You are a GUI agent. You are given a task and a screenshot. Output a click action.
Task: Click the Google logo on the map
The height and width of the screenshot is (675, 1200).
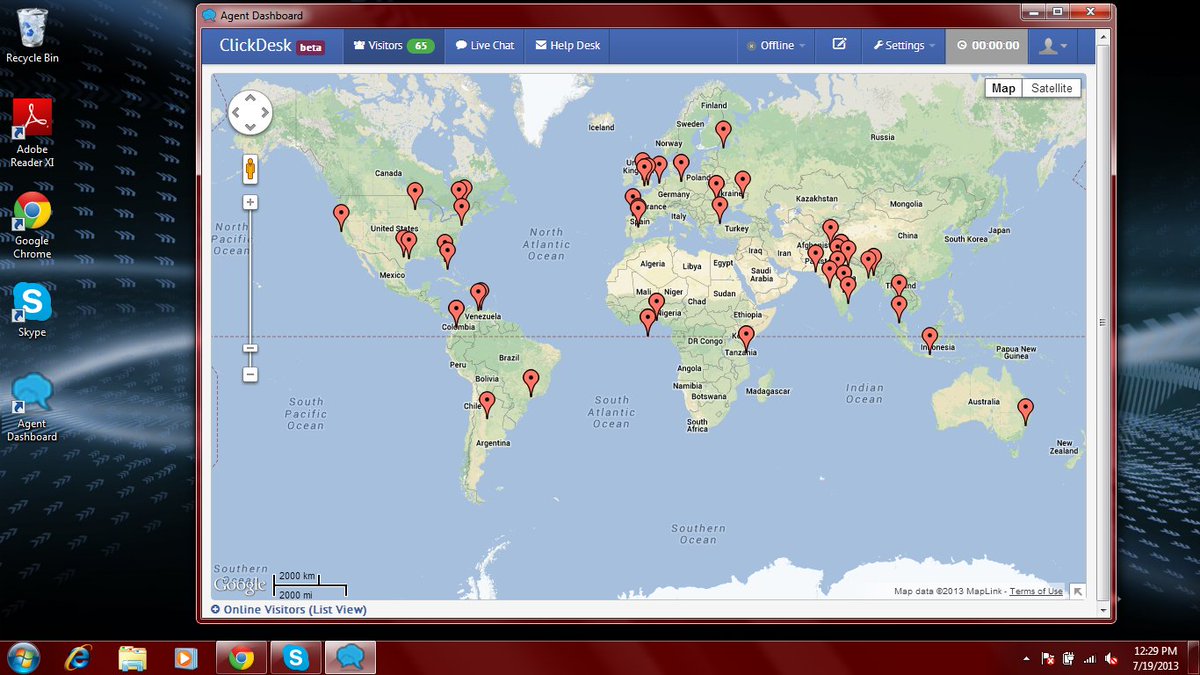click(x=241, y=584)
